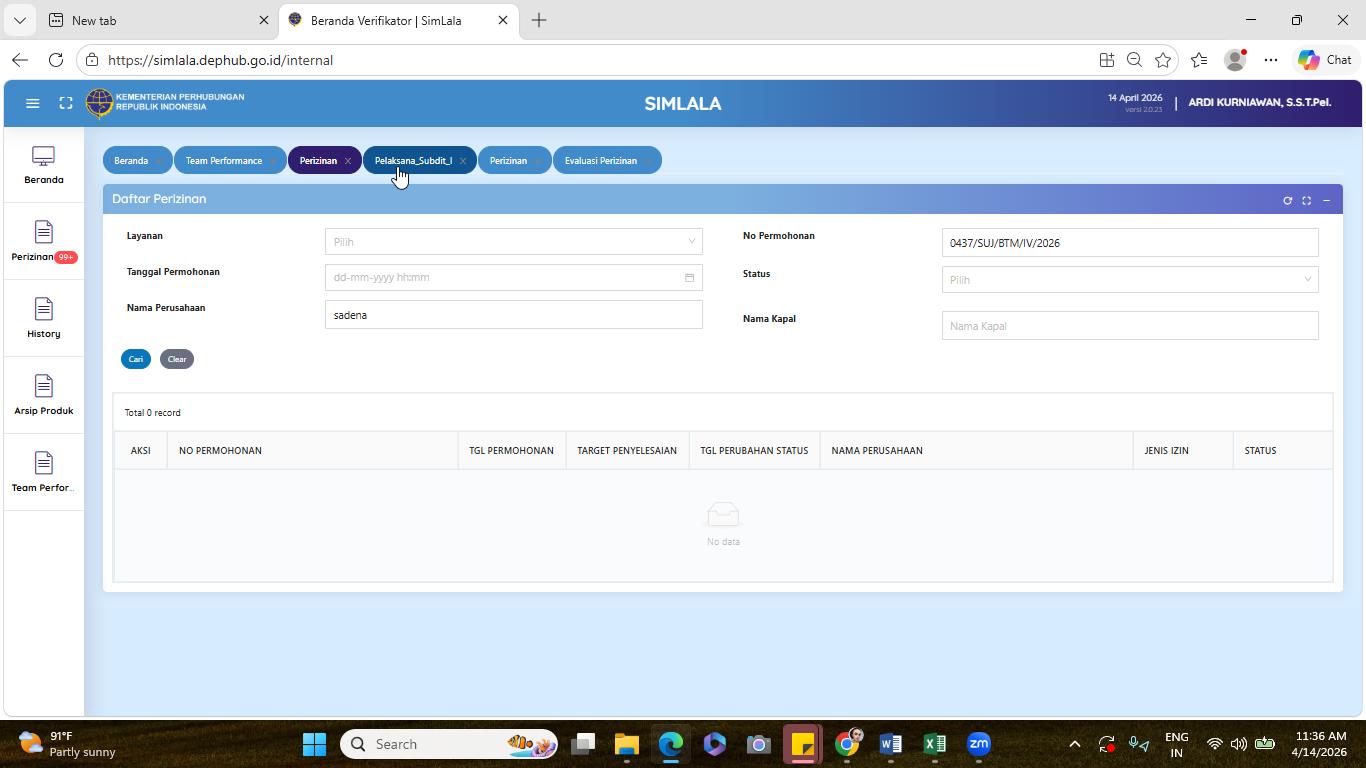Open Beranda from the left sidebar
The height and width of the screenshot is (768, 1366).
pyautogui.click(x=44, y=166)
